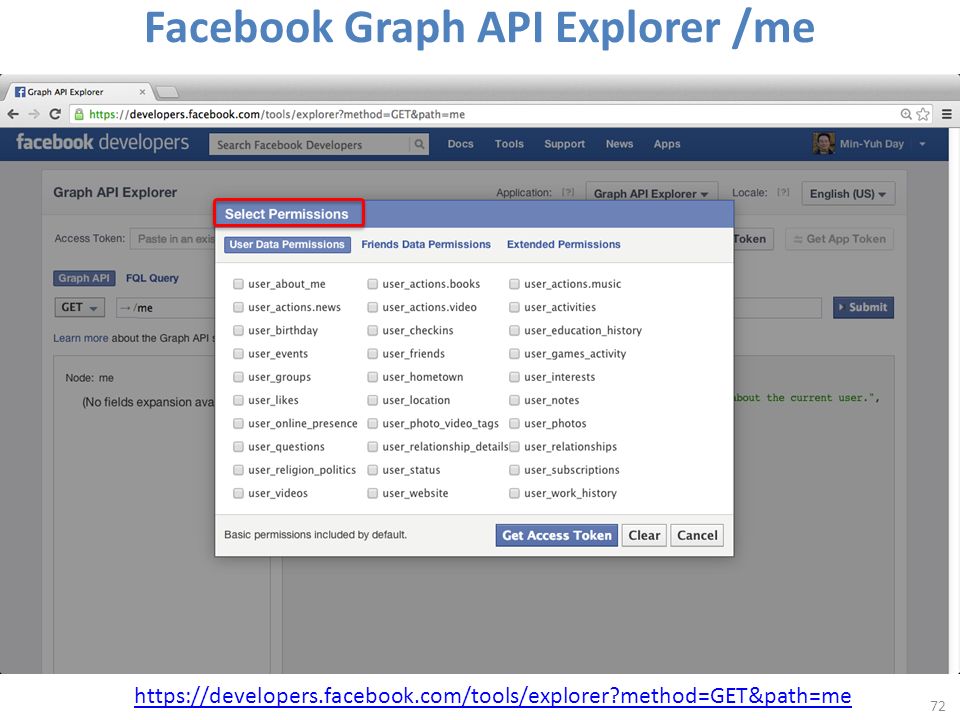Click the Access Token input field
Screen dimensions: 960x720
(x=173, y=239)
